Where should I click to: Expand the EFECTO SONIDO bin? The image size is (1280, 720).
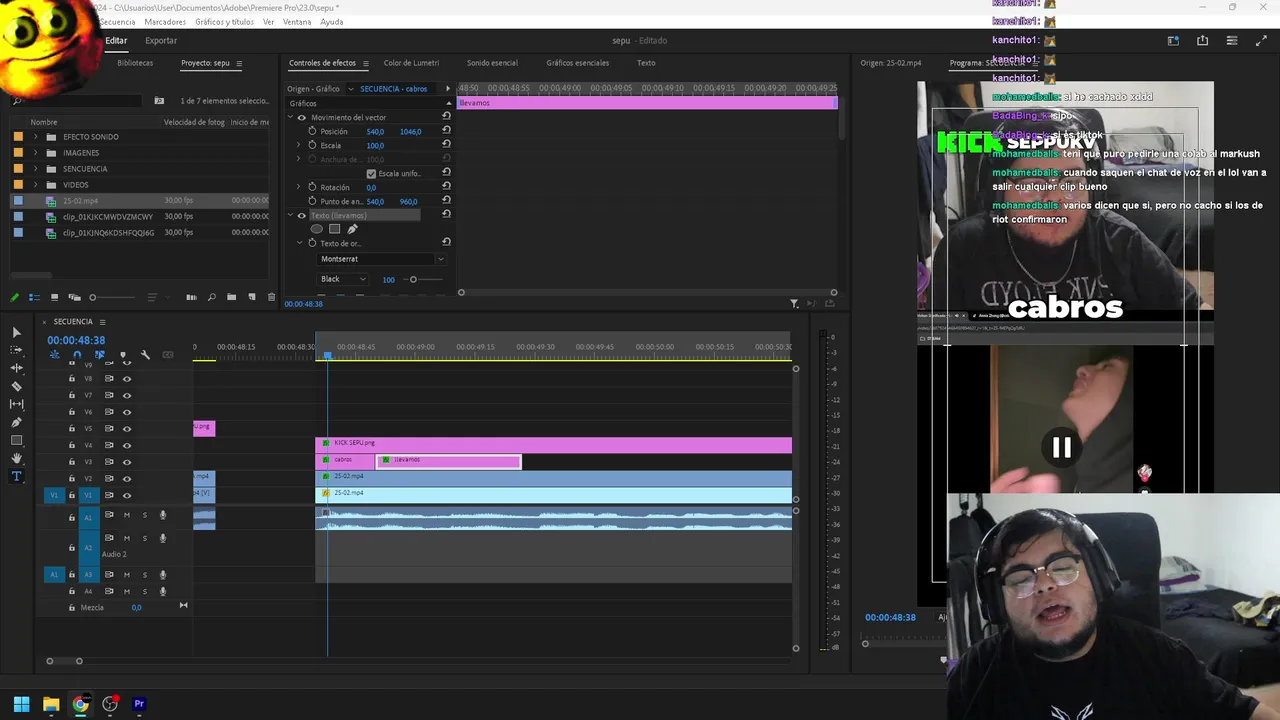(36, 137)
